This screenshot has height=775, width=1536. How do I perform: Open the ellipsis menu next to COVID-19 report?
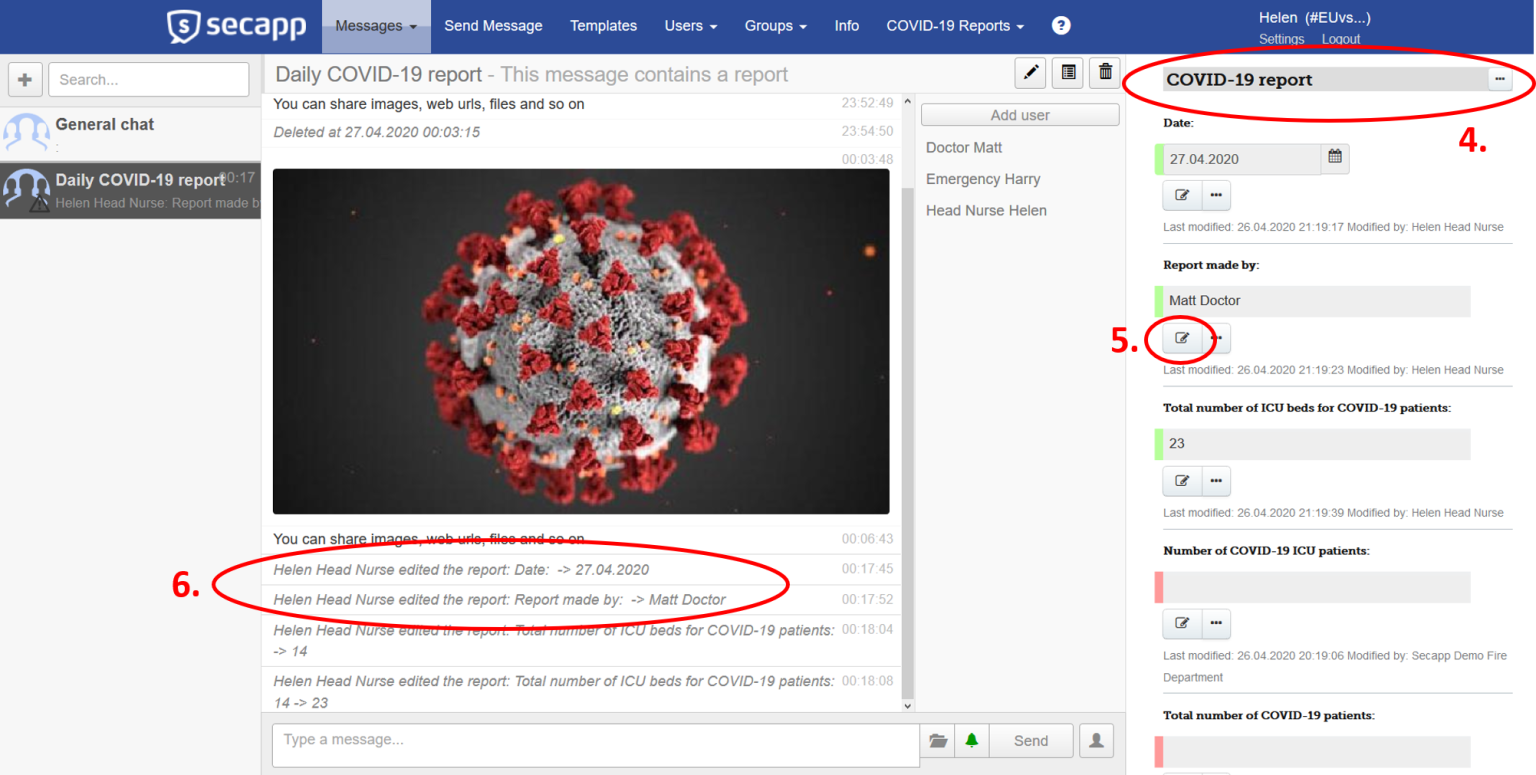[x=1499, y=79]
